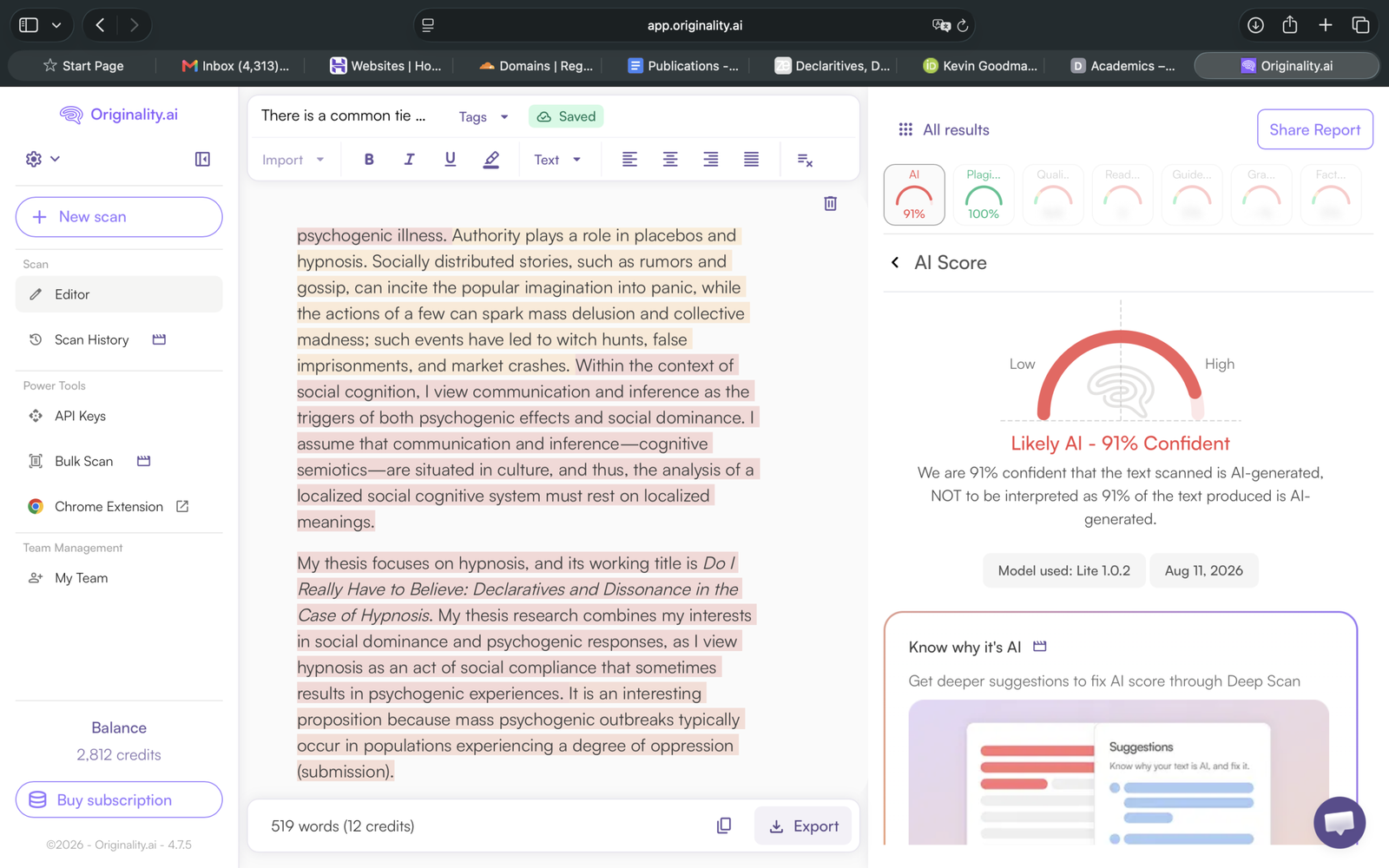Apply italic formatting
Viewport: 1389px width, 868px height.
[x=410, y=160]
